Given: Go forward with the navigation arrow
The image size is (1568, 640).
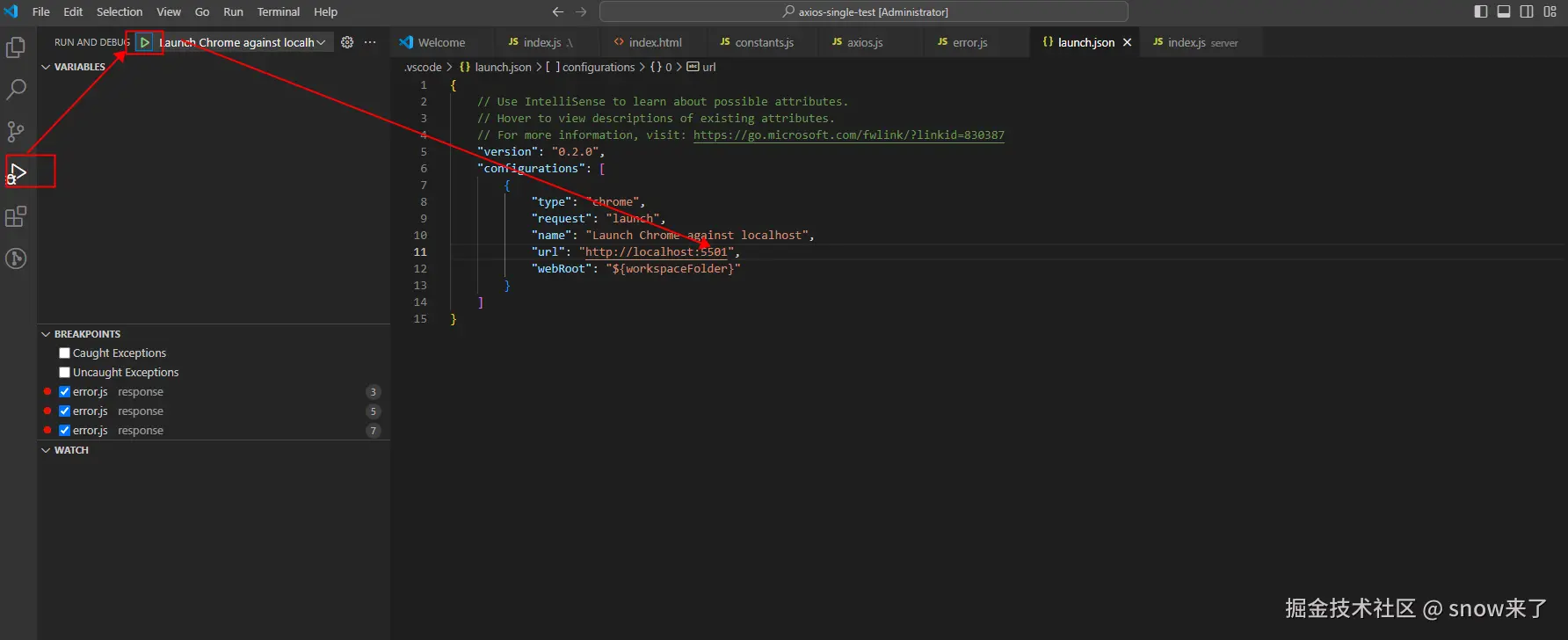Looking at the screenshot, I should click(x=581, y=11).
